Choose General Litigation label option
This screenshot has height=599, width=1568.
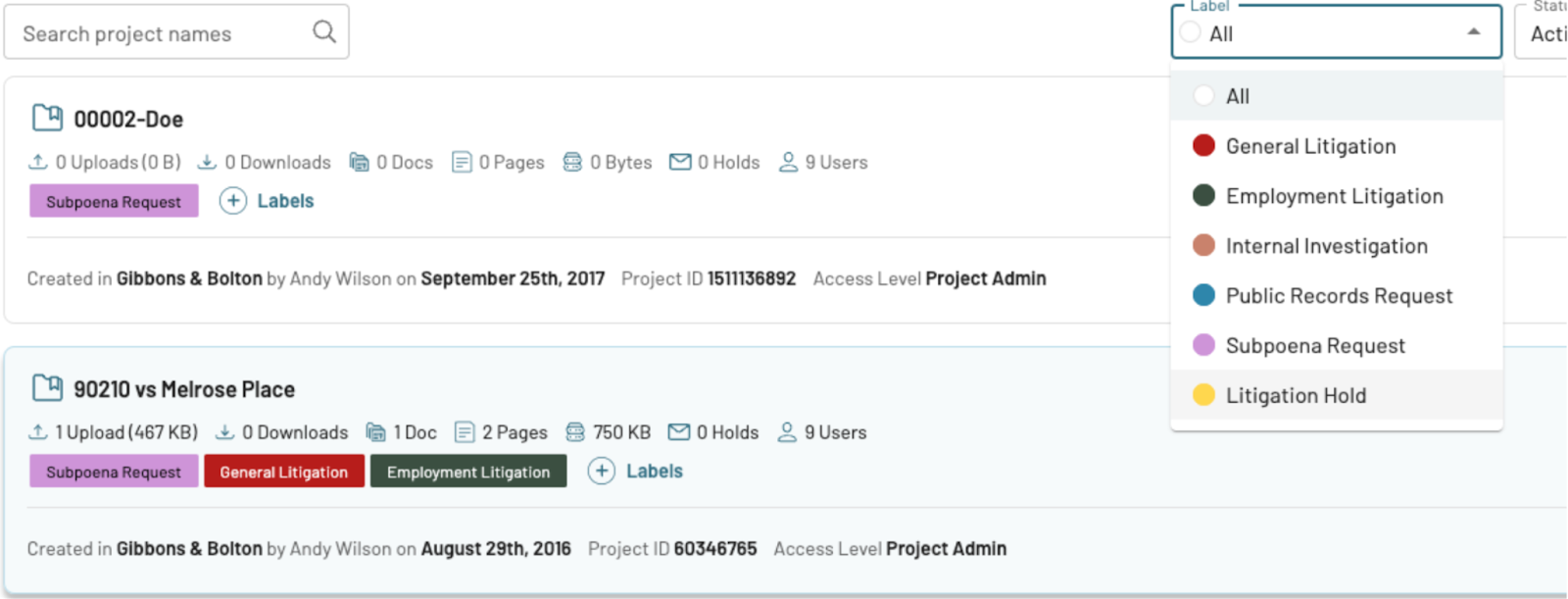coord(1337,146)
